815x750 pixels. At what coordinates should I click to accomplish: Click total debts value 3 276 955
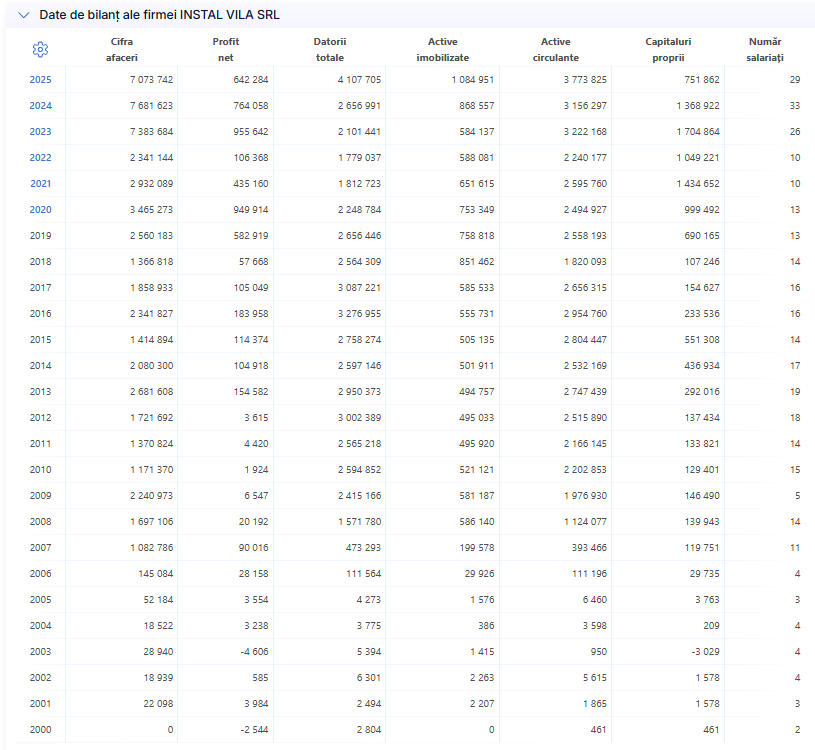pyautogui.click(x=359, y=313)
